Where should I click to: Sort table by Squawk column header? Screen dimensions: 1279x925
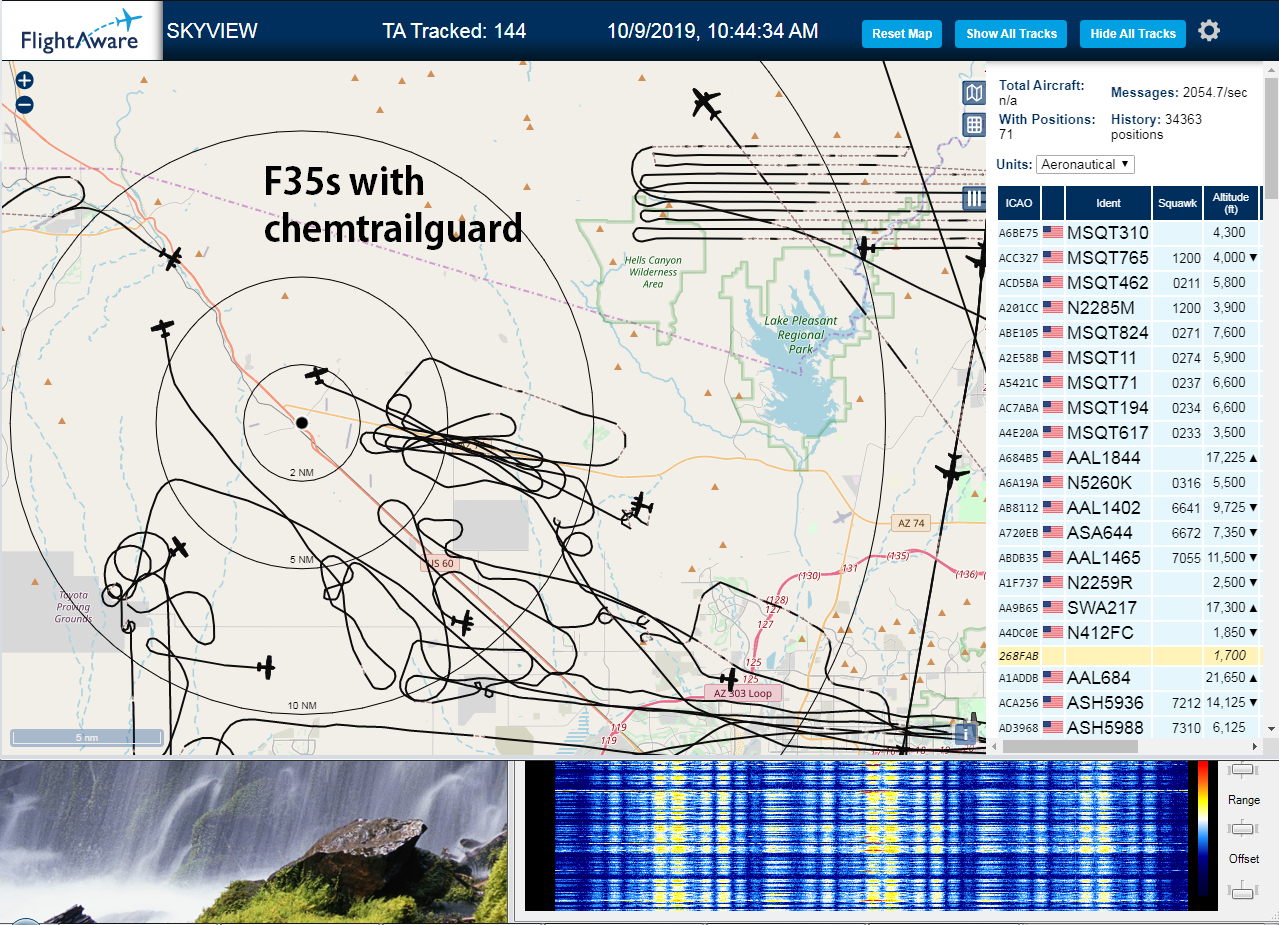click(1177, 203)
